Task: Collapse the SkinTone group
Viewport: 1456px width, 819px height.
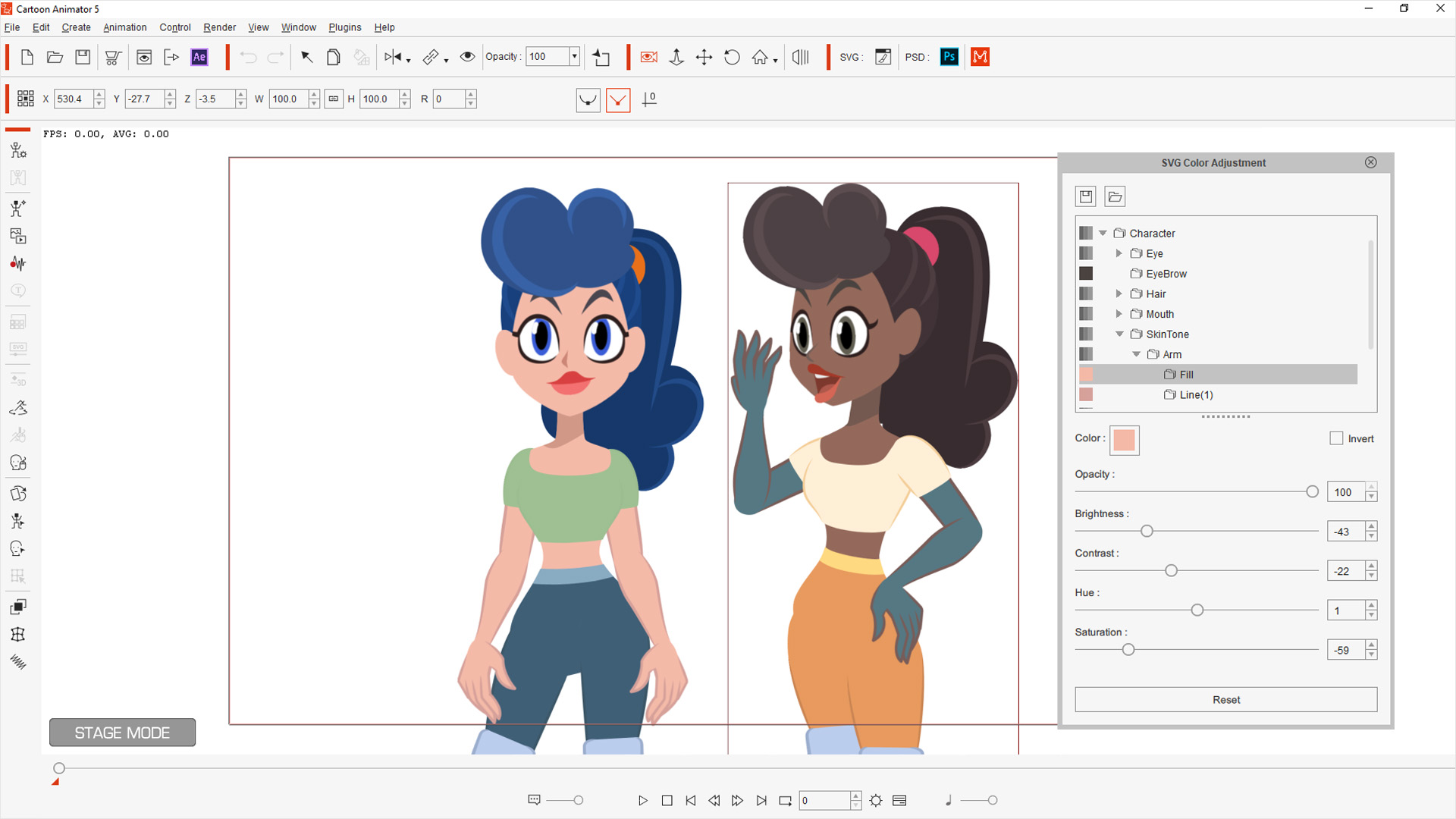Action: [1119, 334]
